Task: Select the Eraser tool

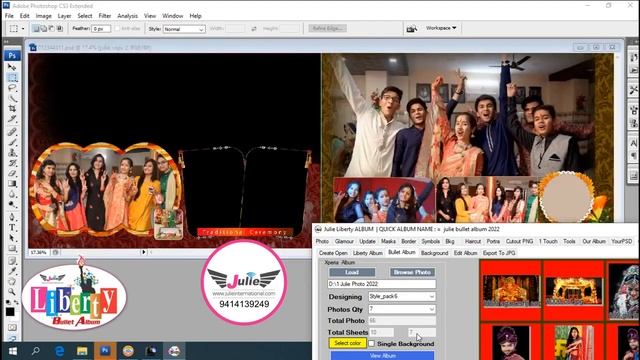Action: click(12, 173)
